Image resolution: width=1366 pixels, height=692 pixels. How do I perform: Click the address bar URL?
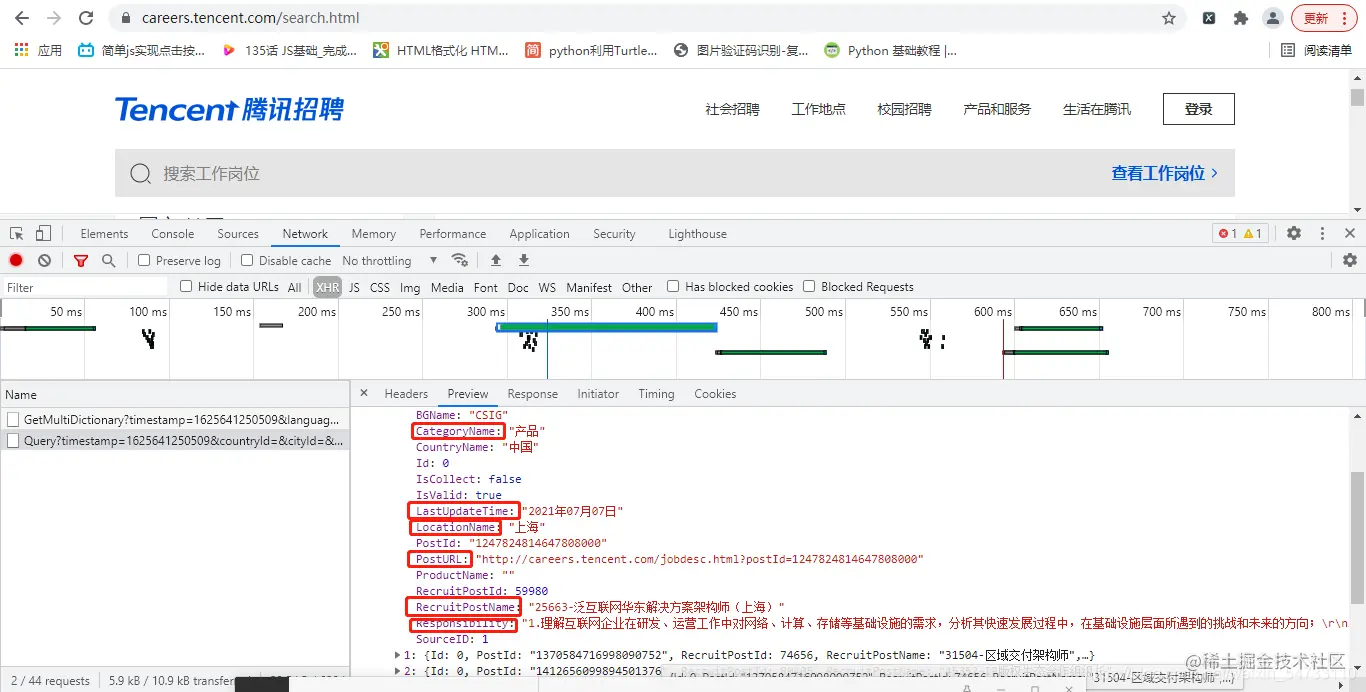pos(251,18)
